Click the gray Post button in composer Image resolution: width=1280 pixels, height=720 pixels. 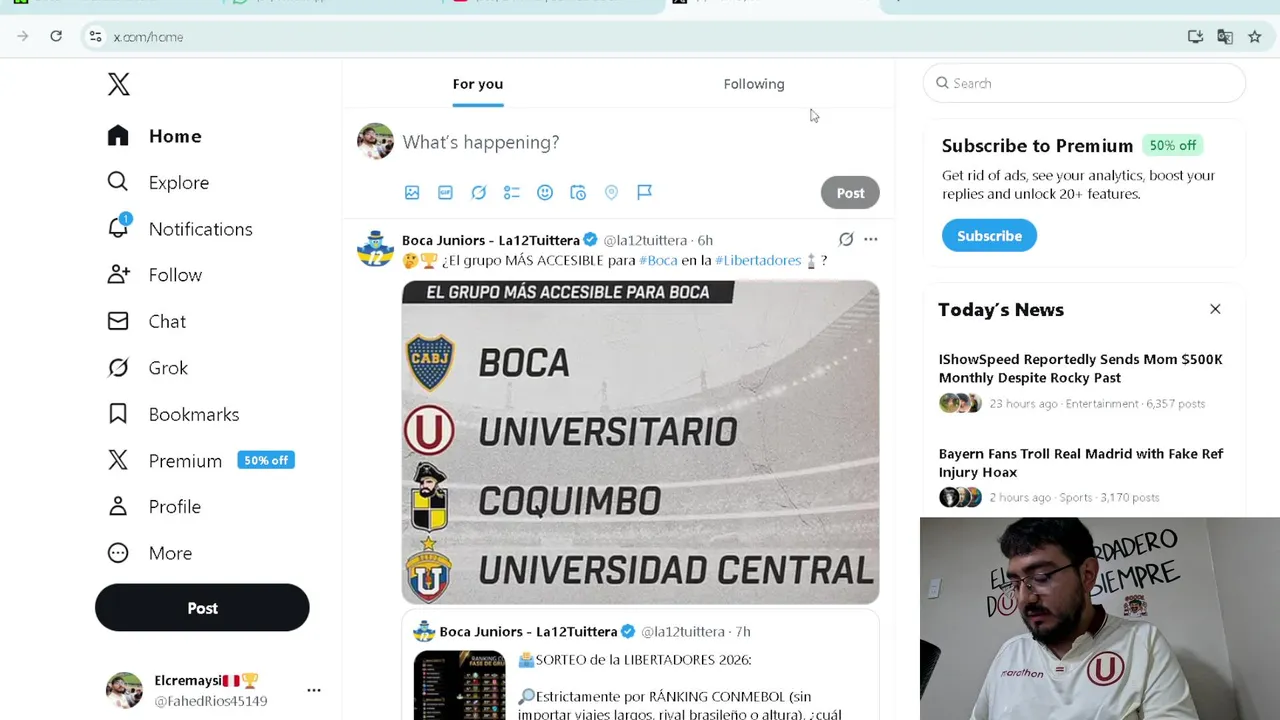(x=850, y=193)
